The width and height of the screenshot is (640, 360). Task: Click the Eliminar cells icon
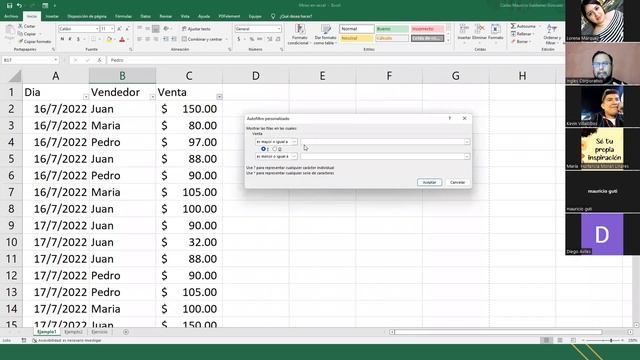(480, 29)
